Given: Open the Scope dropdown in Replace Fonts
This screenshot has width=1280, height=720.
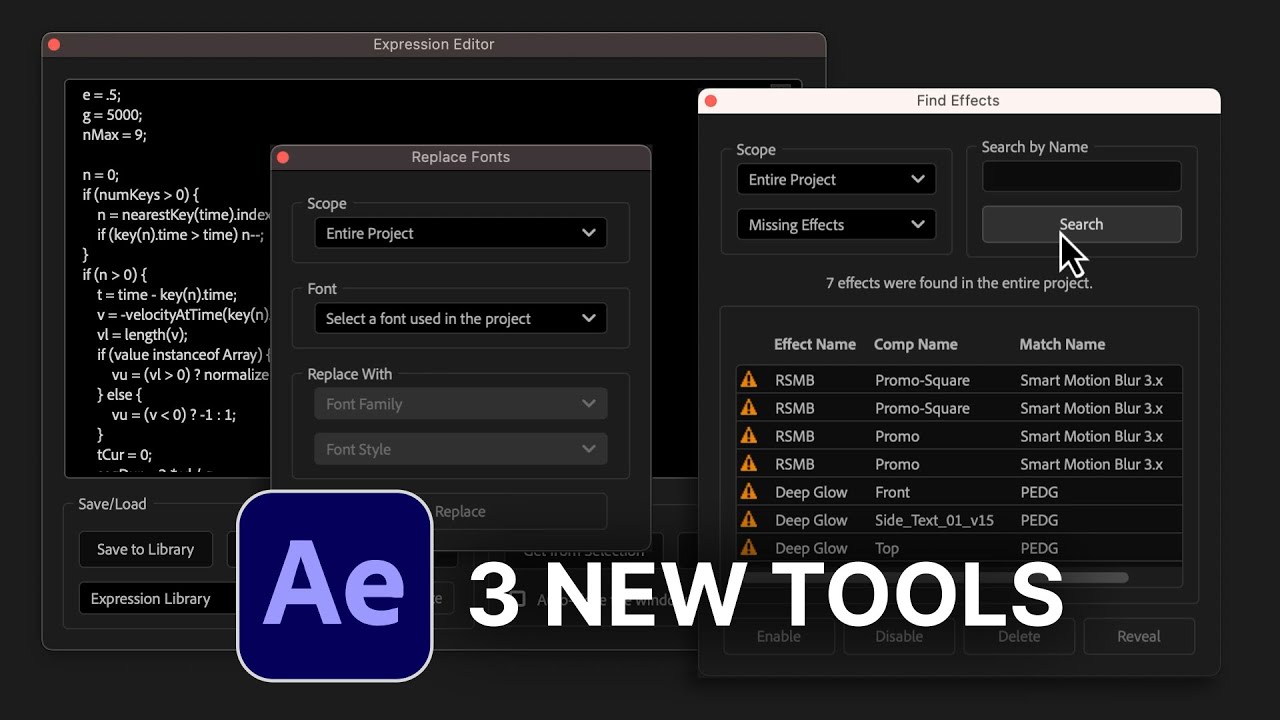Looking at the screenshot, I should tap(460, 233).
